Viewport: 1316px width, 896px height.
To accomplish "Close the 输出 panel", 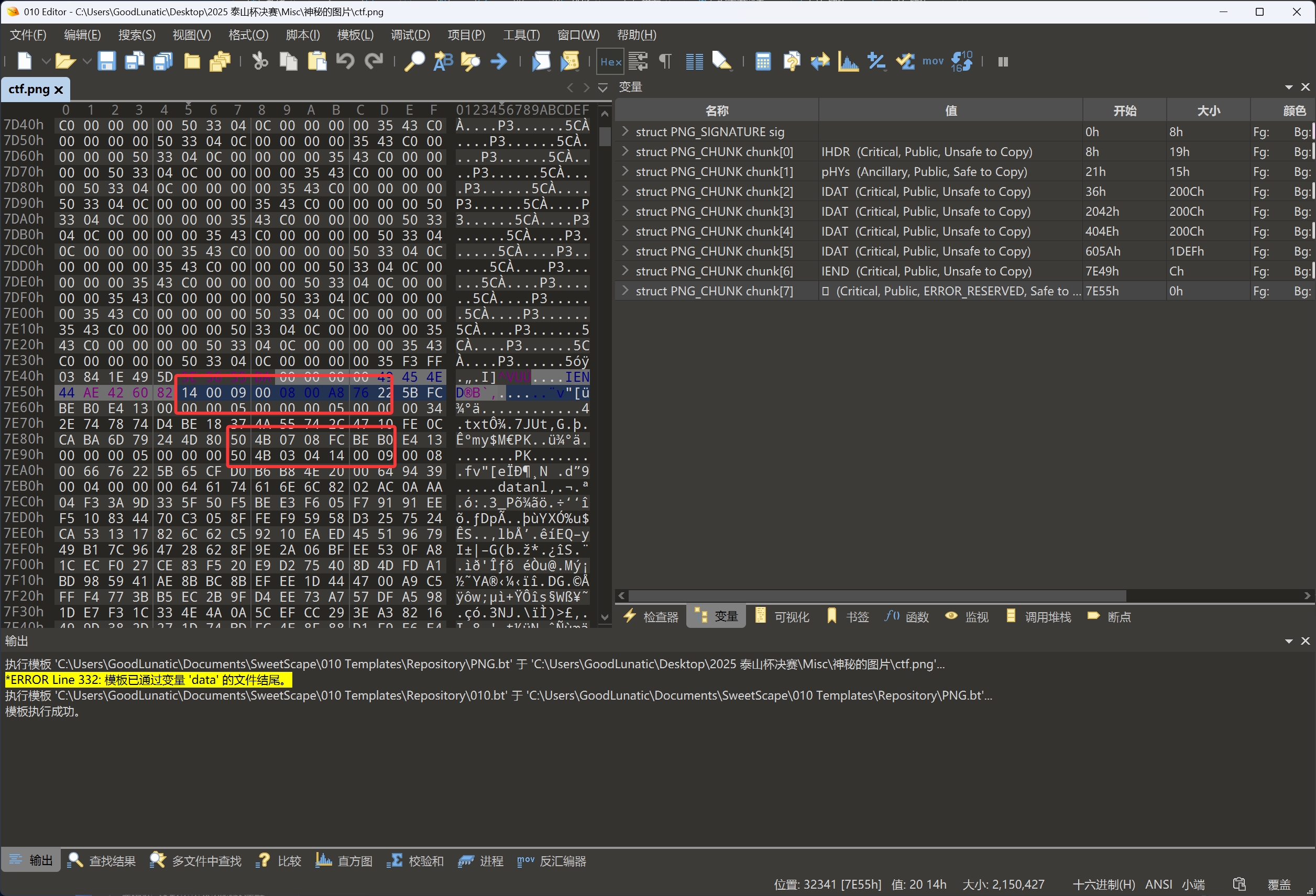I will tap(1305, 641).
